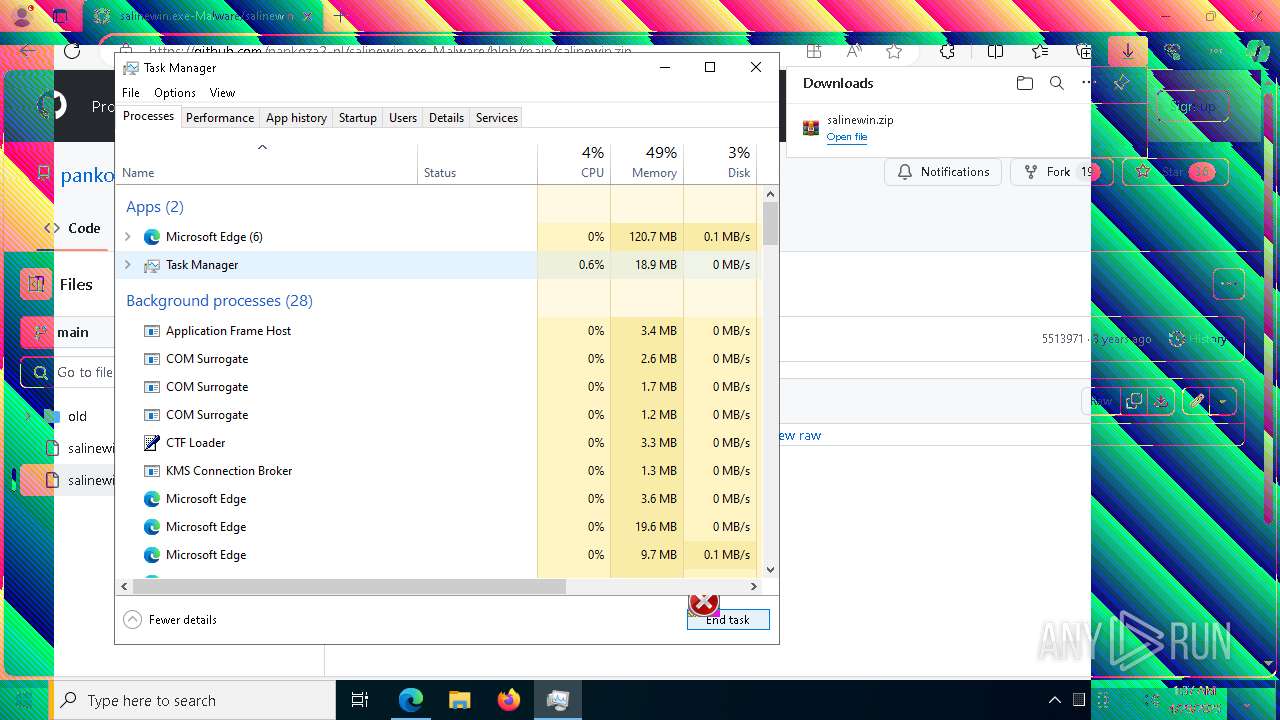
Task: Select COM Surrogate row using 1.2 MB
Action: tap(438, 415)
